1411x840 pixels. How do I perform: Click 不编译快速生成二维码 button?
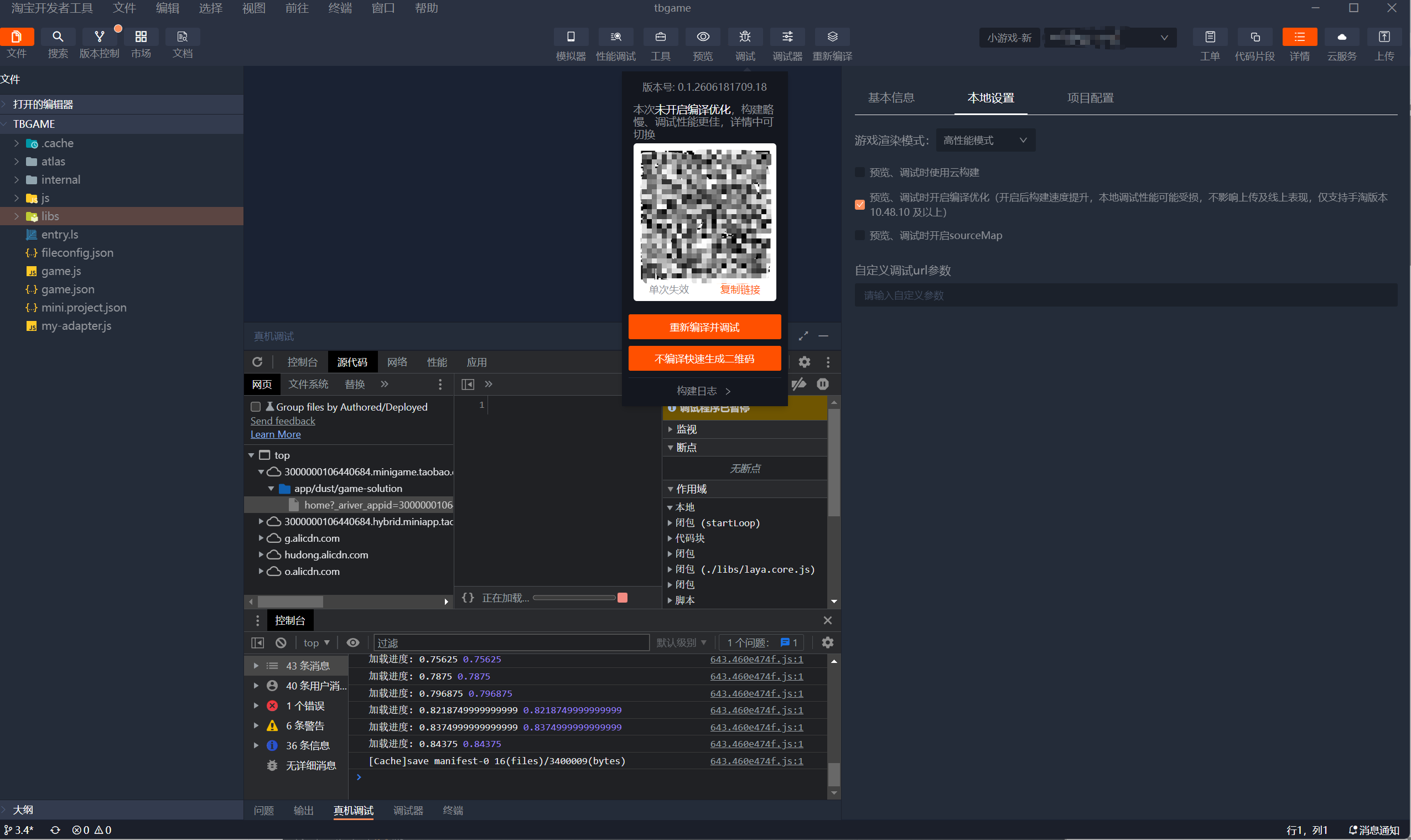click(x=704, y=359)
